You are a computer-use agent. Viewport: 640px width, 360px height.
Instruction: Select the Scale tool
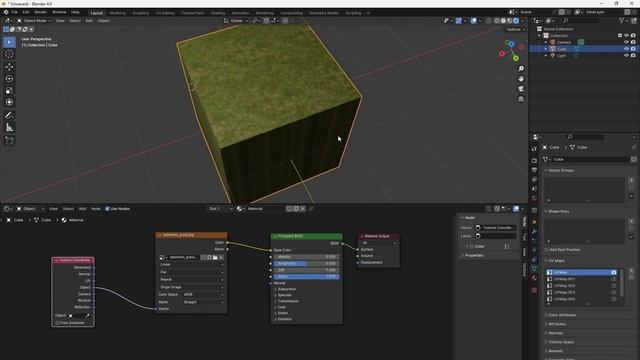click(9, 90)
